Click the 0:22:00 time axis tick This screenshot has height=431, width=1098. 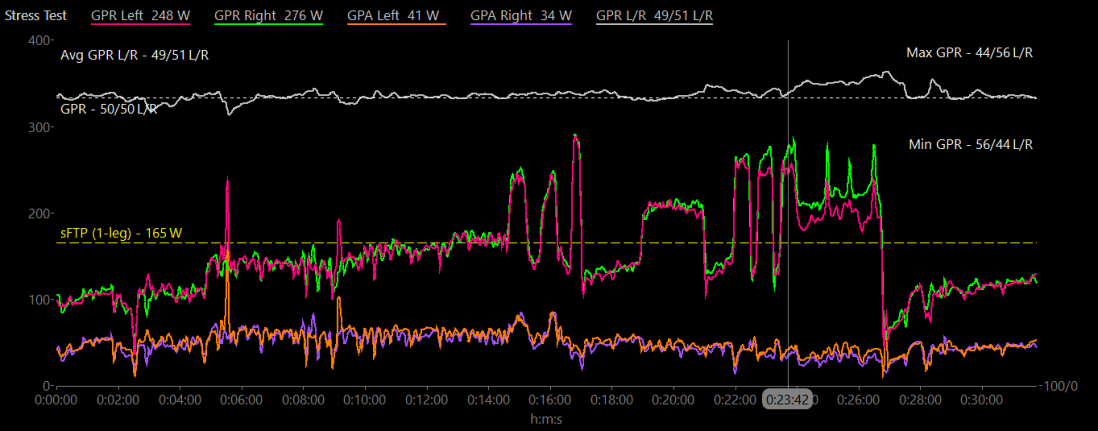[x=735, y=399]
